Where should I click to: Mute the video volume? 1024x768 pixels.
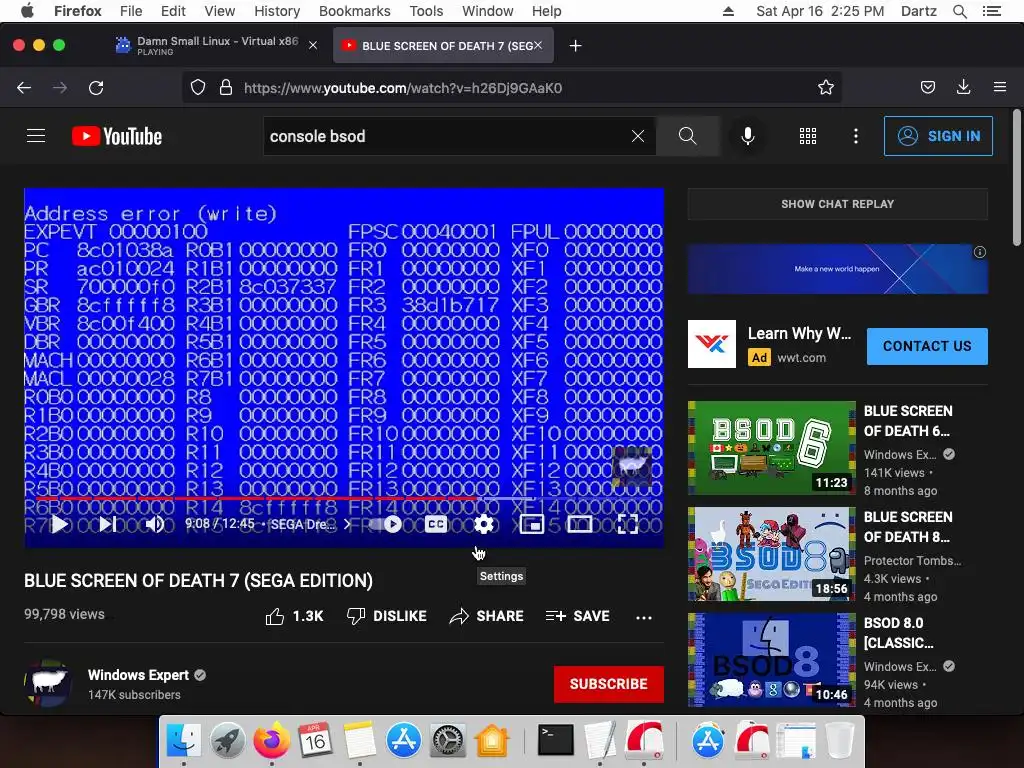155,524
